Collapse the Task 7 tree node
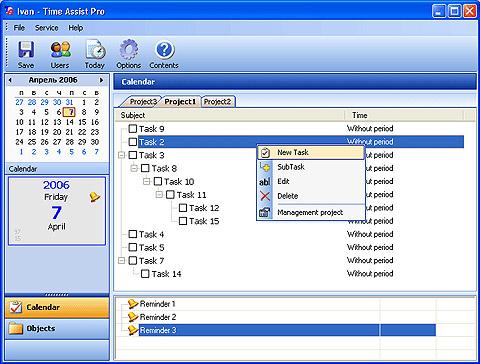The height and width of the screenshot is (364, 480). [x=121, y=260]
